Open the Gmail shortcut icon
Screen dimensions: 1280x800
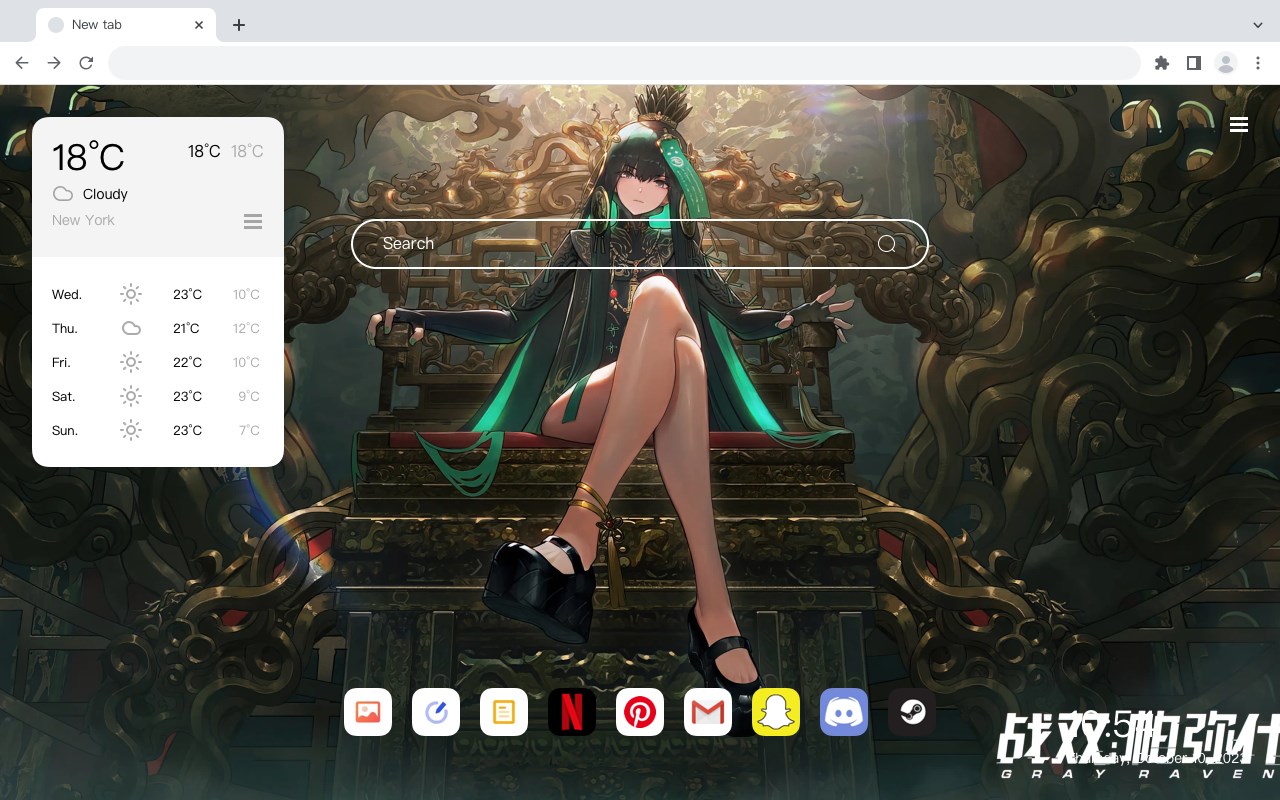point(708,712)
